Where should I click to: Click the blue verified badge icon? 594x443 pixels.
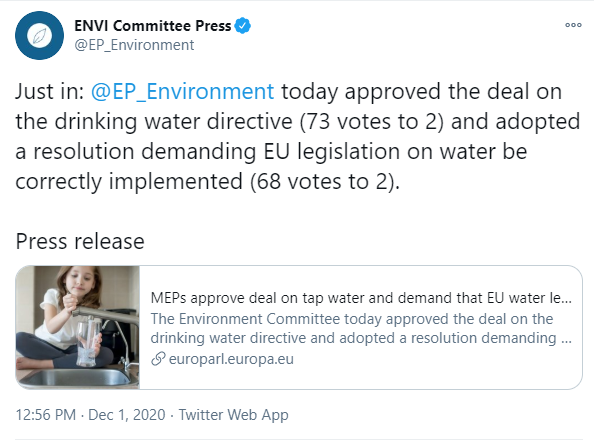tap(242, 26)
